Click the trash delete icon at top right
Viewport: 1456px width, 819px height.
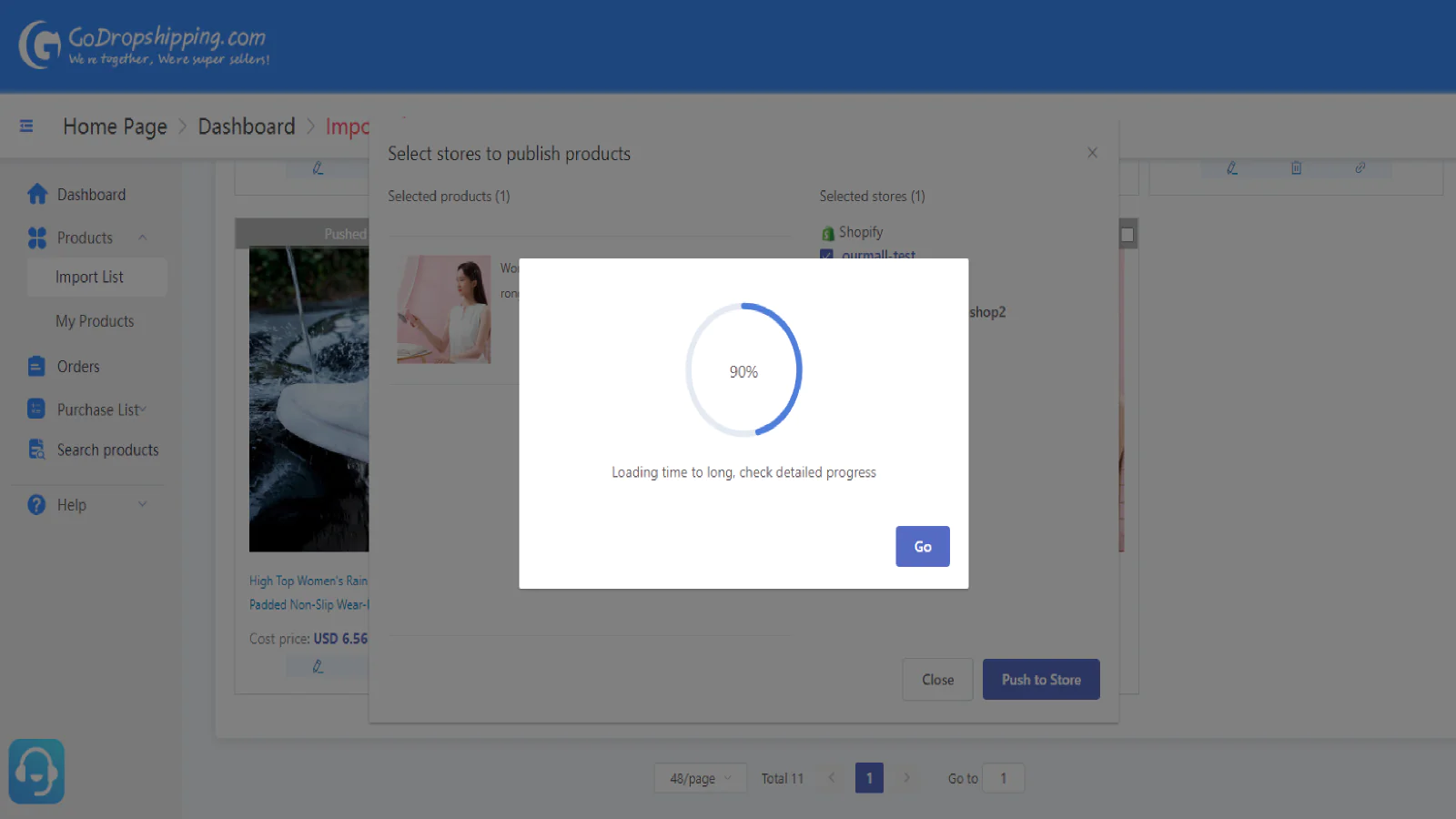pyautogui.click(x=1296, y=168)
